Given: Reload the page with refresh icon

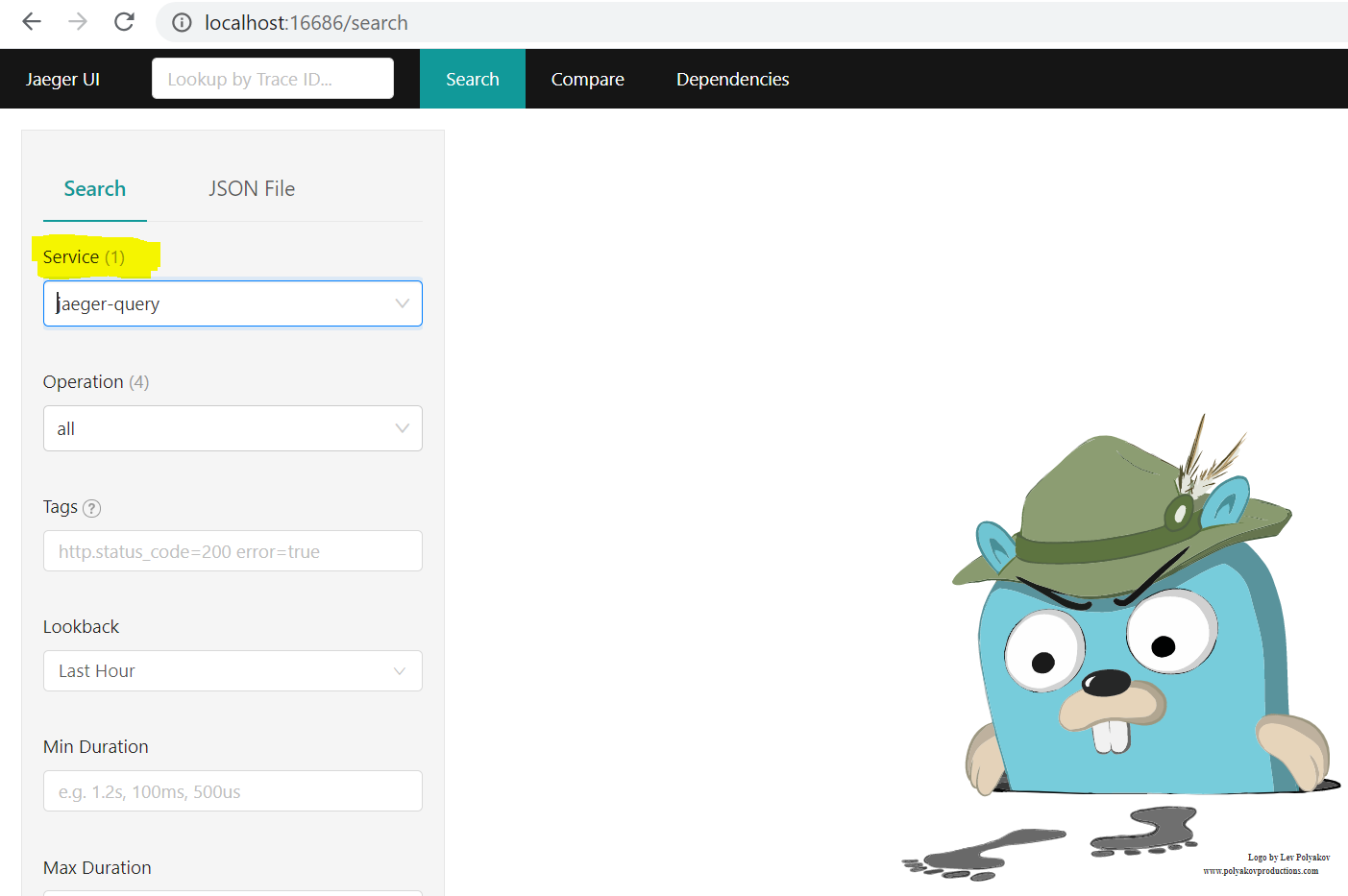Looking at the screenshot, I should [124, 21].
